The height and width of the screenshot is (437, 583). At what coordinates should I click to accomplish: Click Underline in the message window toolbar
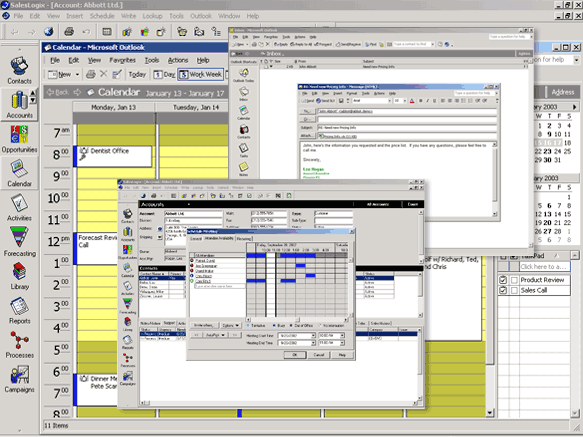click(434, 101)
